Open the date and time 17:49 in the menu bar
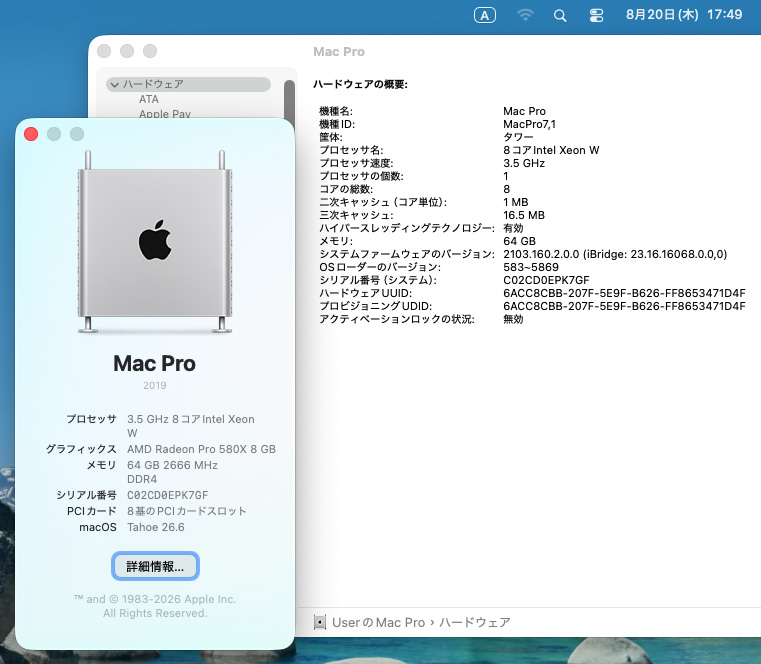 (684, 15)
